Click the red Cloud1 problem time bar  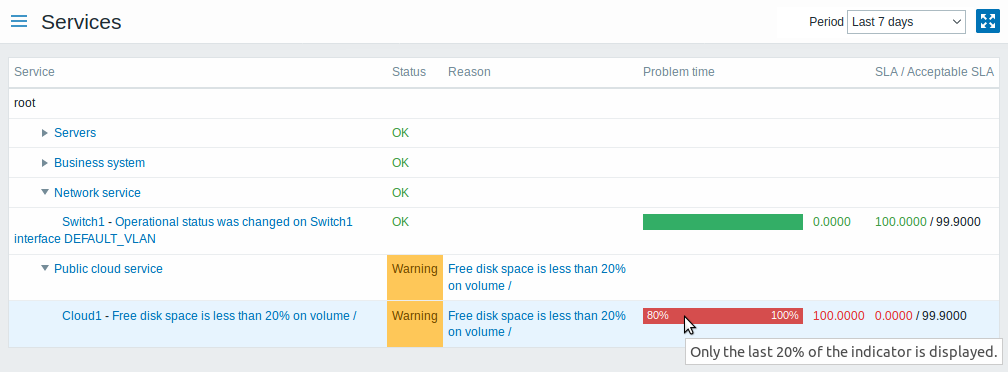point(723,315)
